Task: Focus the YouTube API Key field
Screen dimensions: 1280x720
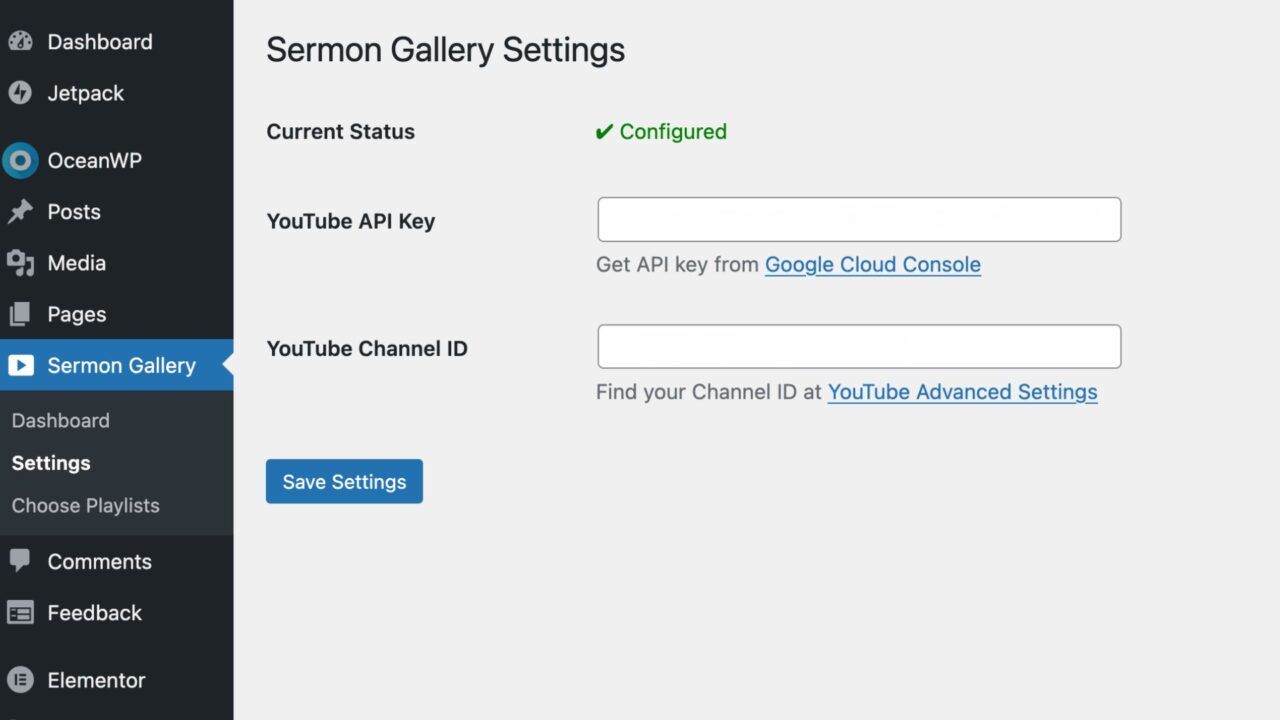Action: point(859,220)
